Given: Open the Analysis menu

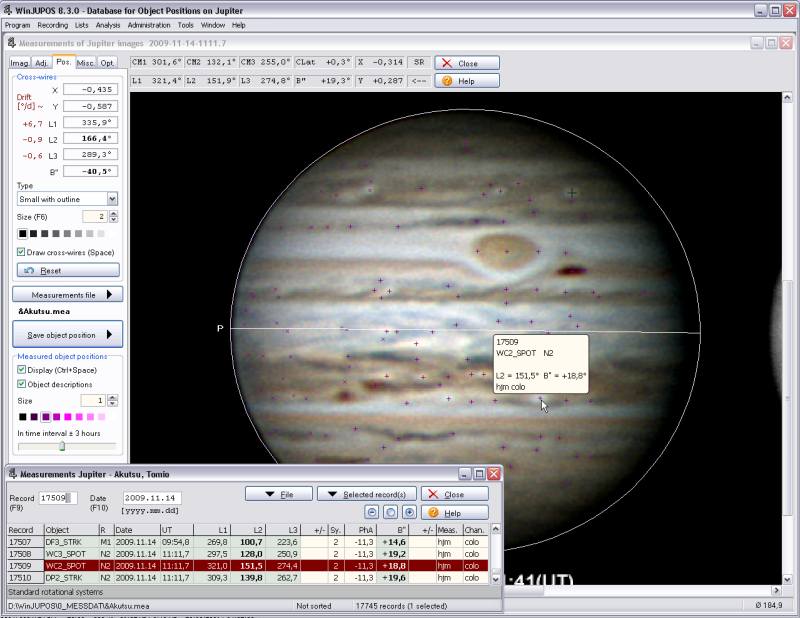Looking at the screenshot, I should pyautogui.click(x=108, y=25).
